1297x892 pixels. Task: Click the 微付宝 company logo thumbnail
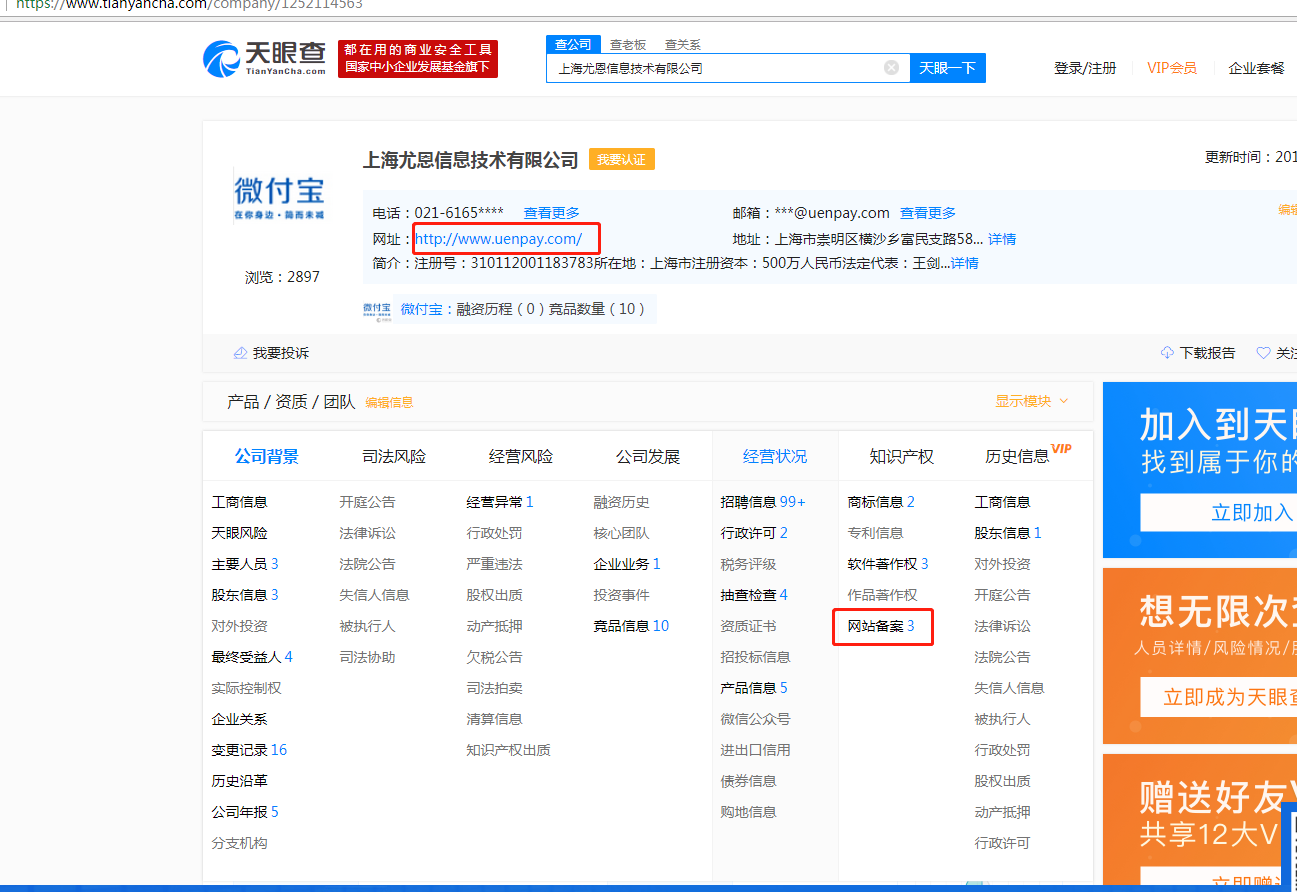coord(279,198)
